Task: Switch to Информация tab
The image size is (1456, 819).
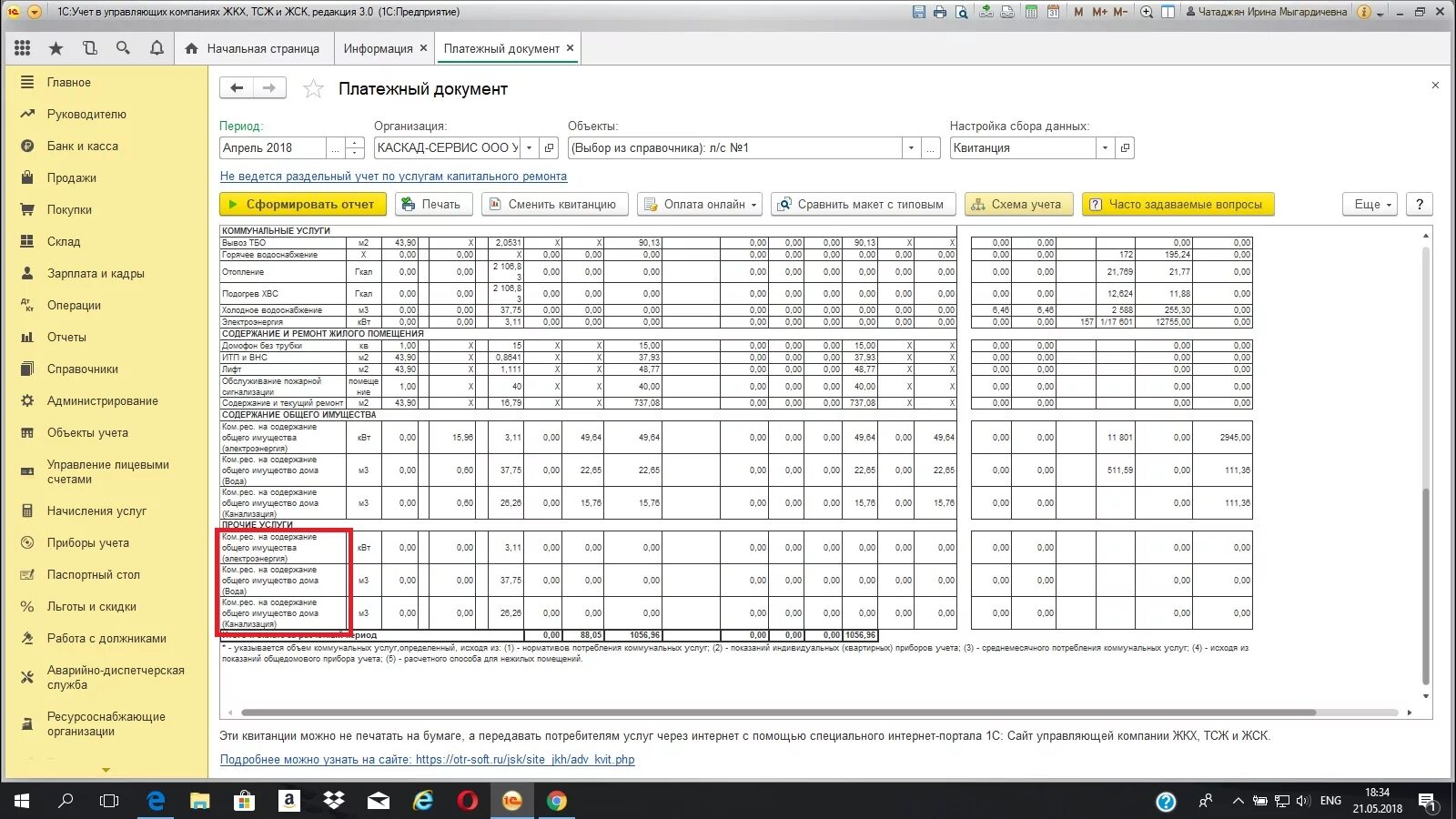Action: pos(378,48)
